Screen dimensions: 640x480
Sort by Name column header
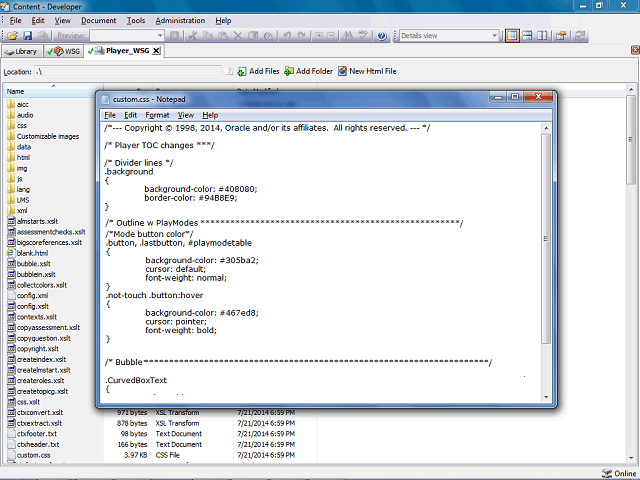[53, 91]
